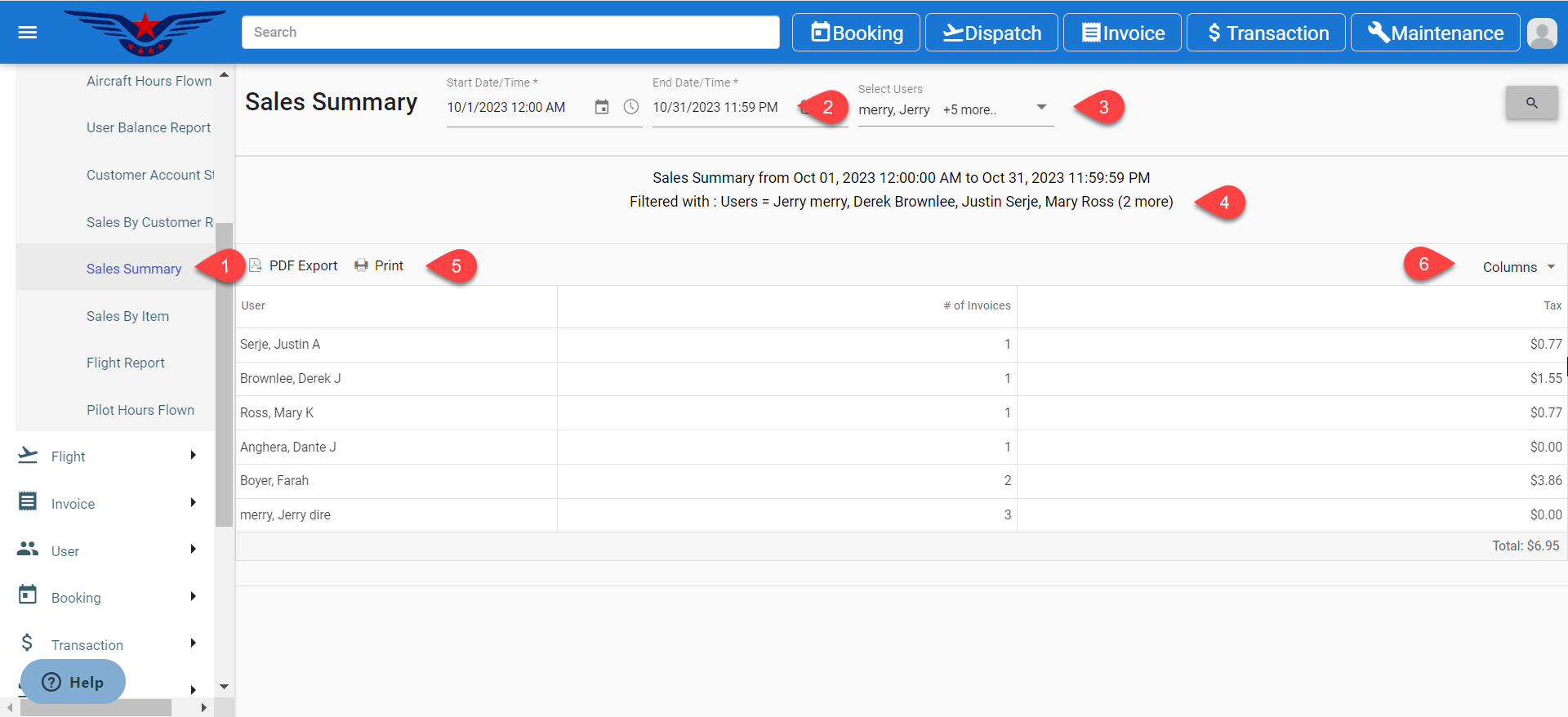
Task: Click the Booking button in header
Action: pyautogui.click(x=856, y=33)
